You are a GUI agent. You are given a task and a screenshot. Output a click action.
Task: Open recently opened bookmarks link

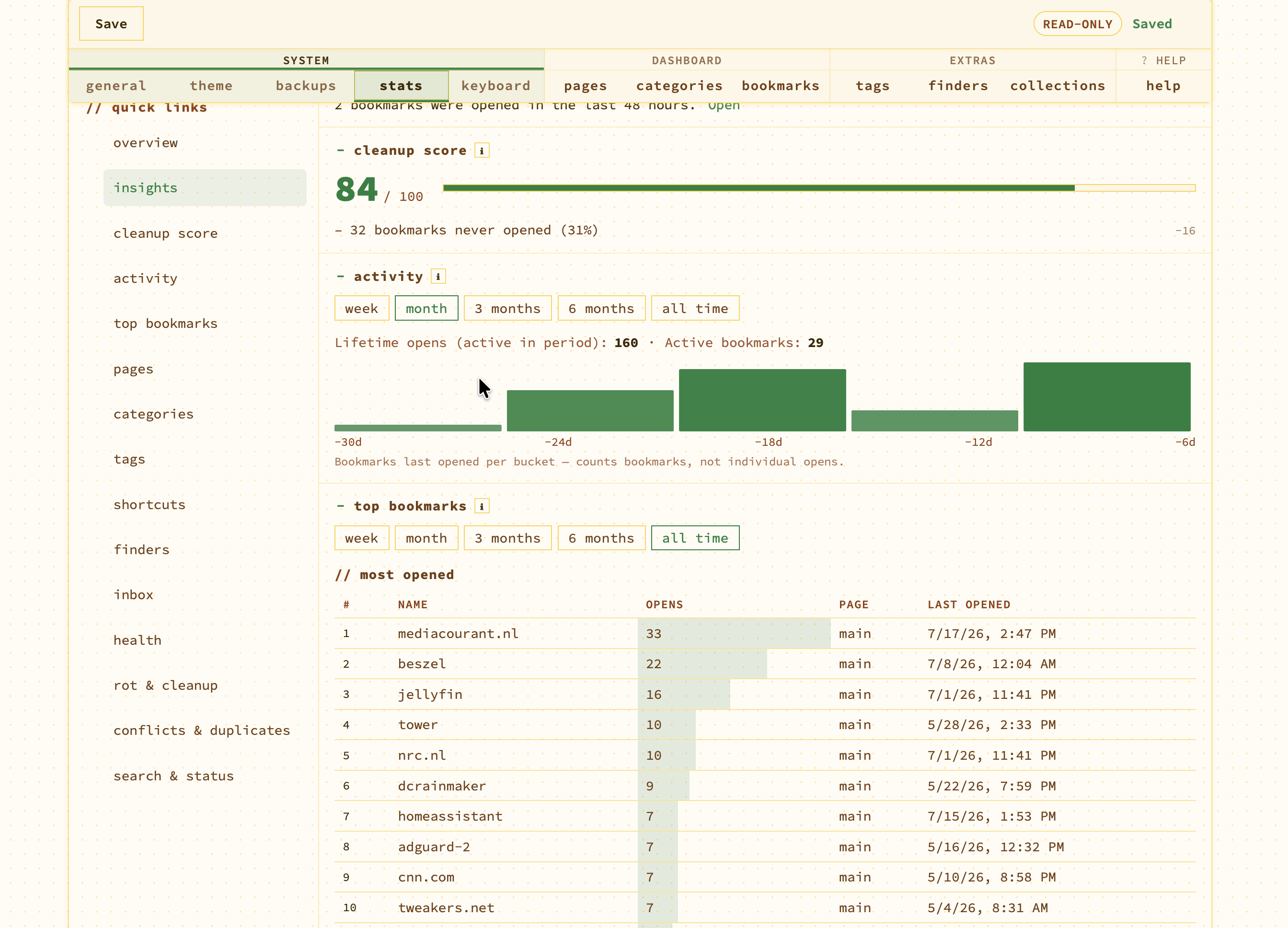tap(724, 105)
